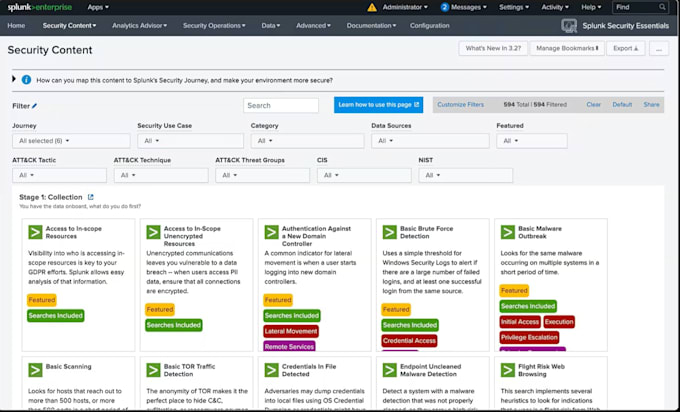Open the Apps menu
Screen dimensions: 680x412
coord(98,7)
